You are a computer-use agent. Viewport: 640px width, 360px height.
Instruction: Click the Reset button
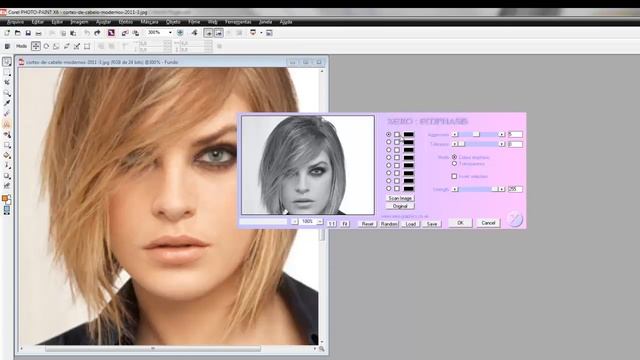coord(367,224)
